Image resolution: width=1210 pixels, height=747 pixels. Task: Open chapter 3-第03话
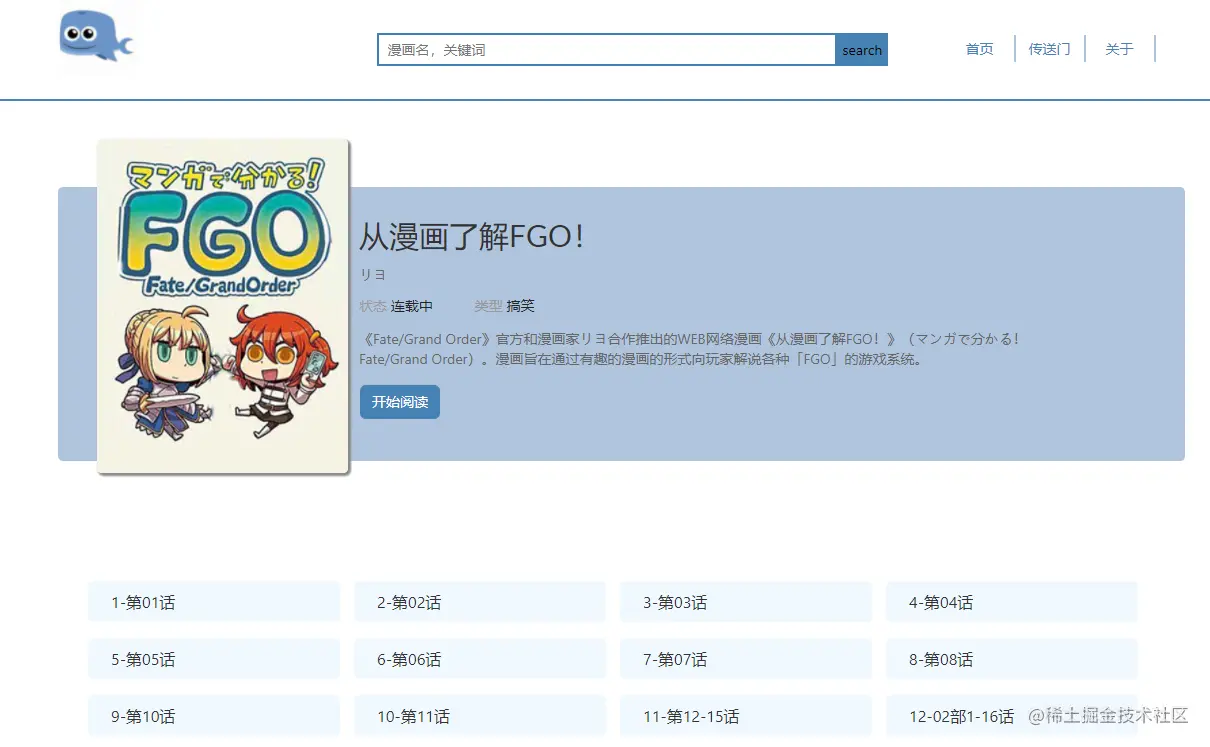tap(746, 602)
